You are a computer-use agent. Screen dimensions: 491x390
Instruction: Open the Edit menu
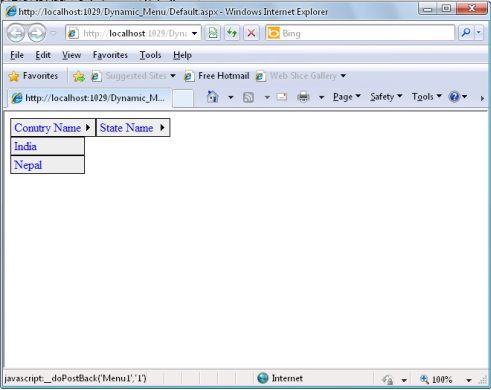click(43, 55)
